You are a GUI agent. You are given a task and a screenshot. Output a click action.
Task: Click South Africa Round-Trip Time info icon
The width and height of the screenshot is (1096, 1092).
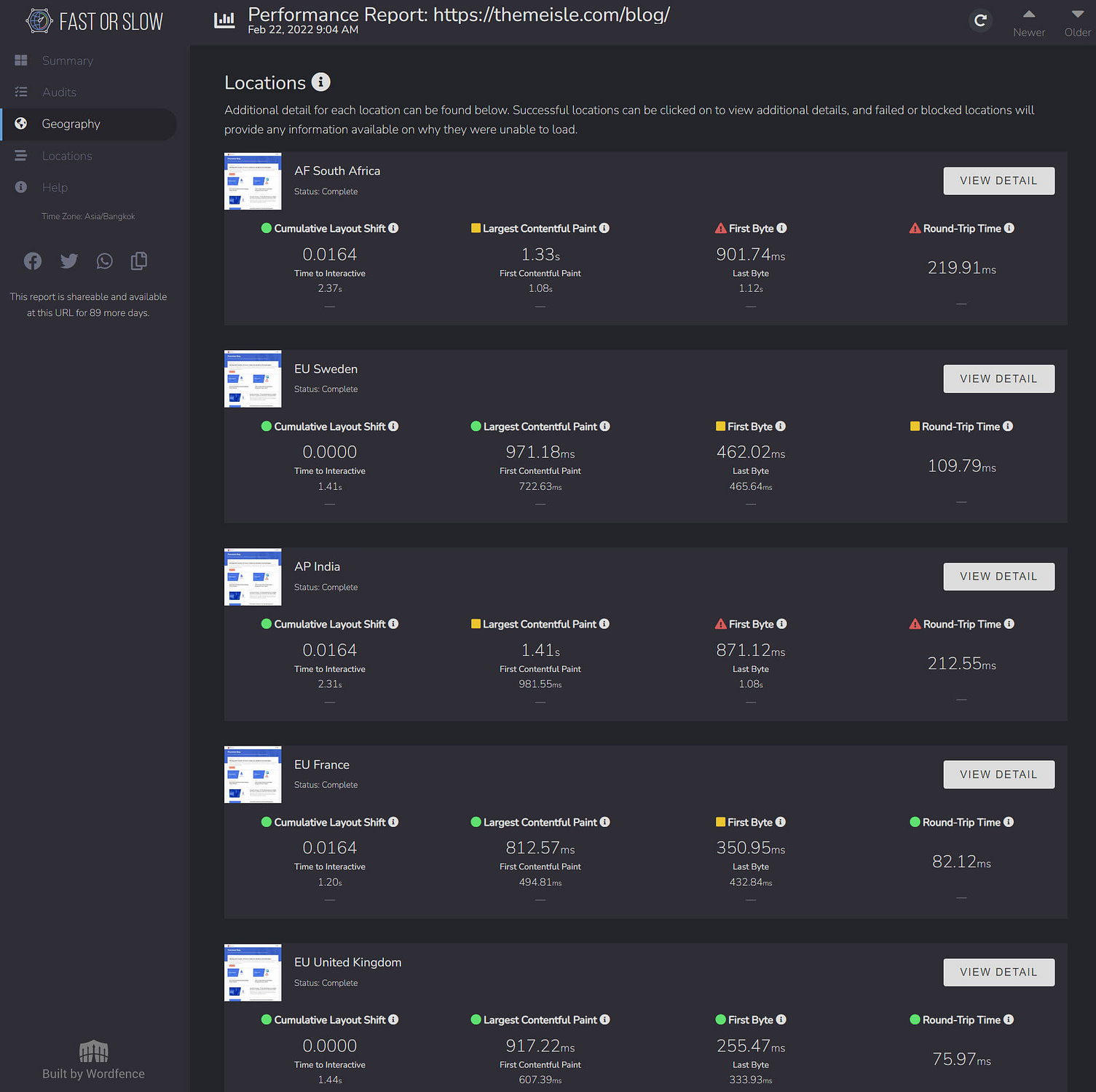(x=1009, y=228)
